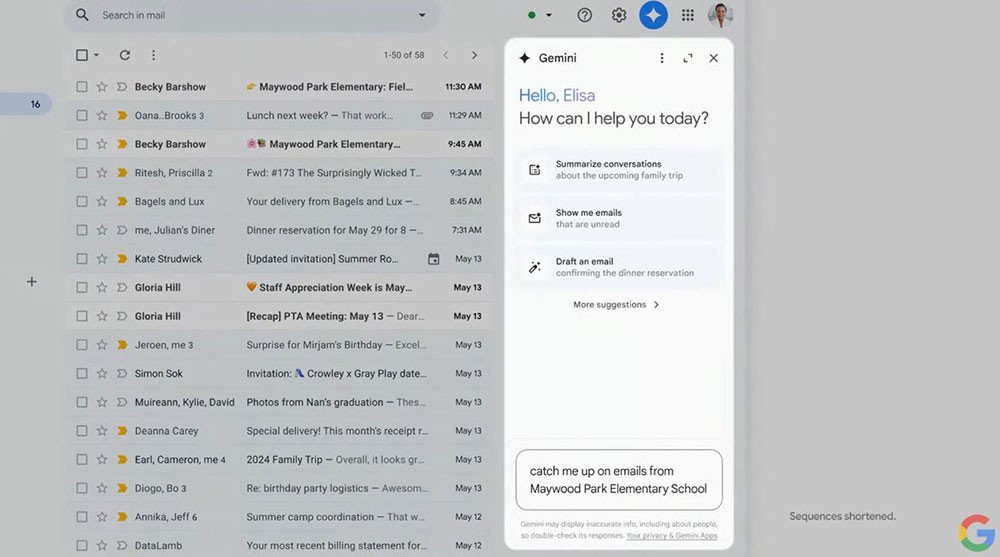The image size is (1000, 557).
Task: Expand the Gemini panel
Action: 688,58
